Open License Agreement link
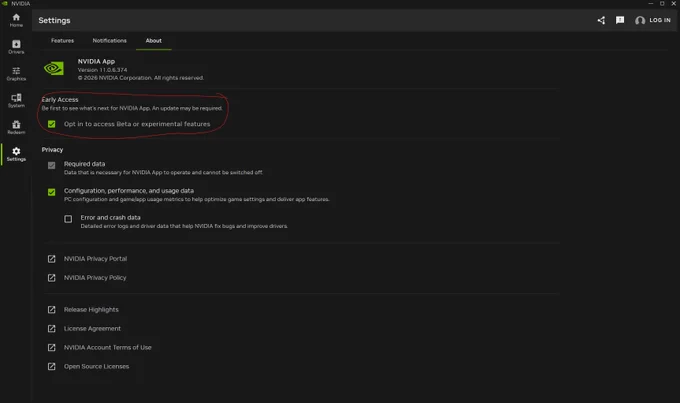Viewport: 680px width, 403px height. pyautogui.click(x=92, y=329)
